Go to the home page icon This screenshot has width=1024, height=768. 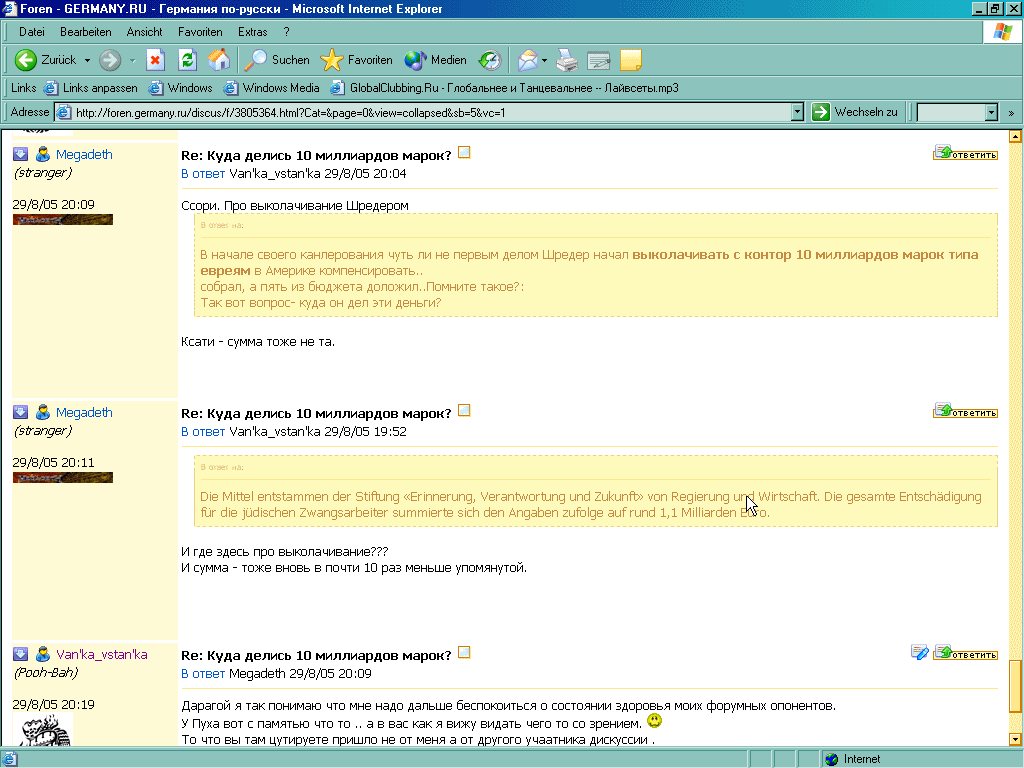219,60
